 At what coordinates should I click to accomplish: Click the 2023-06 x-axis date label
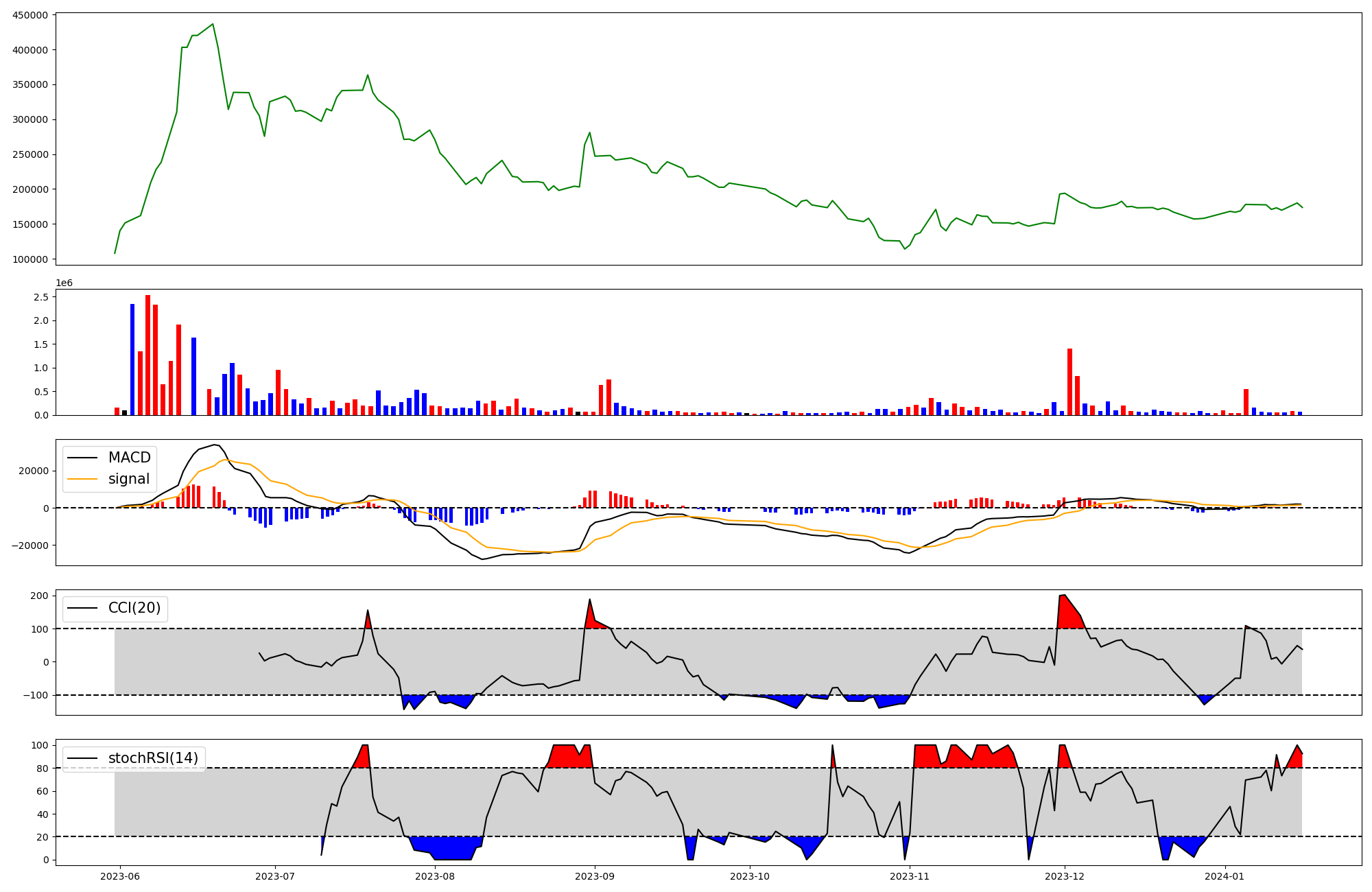tap(120, 876)
